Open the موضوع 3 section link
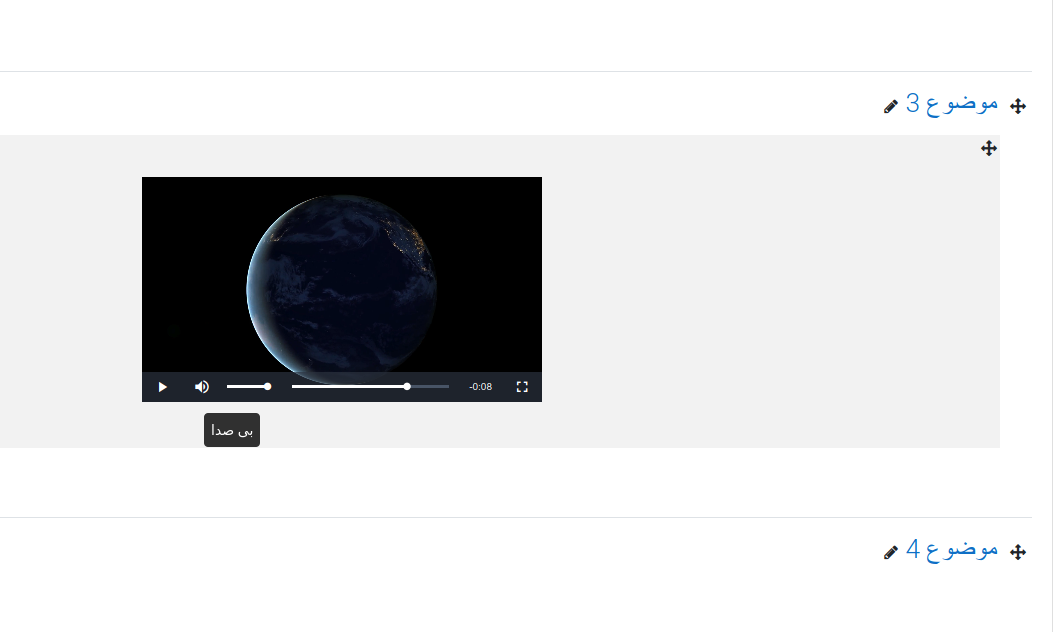 (952, 103)
